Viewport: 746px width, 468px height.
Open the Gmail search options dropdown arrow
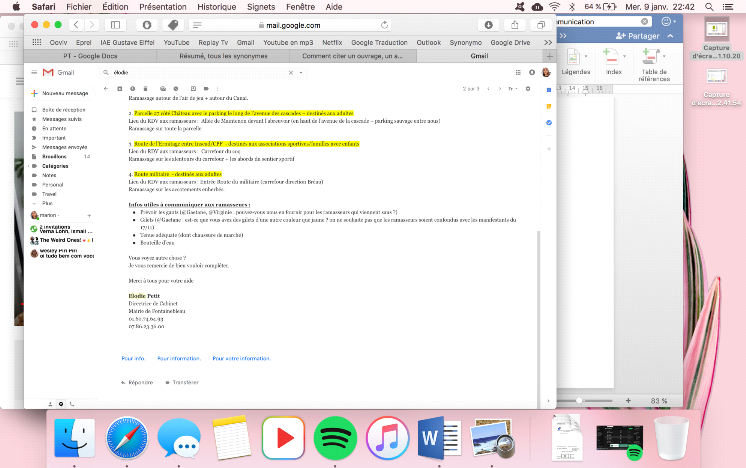301,73
